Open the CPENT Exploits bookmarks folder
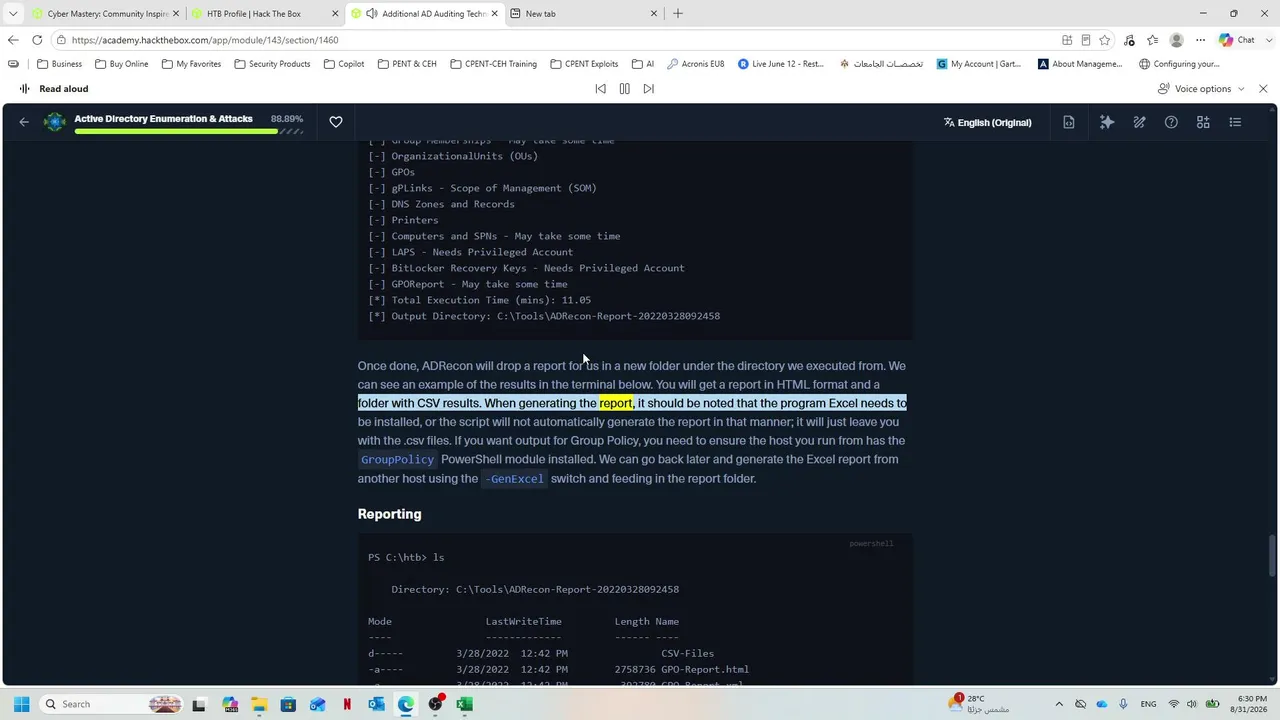This screenshot has width=1280, height=720. tap(584, 64)
